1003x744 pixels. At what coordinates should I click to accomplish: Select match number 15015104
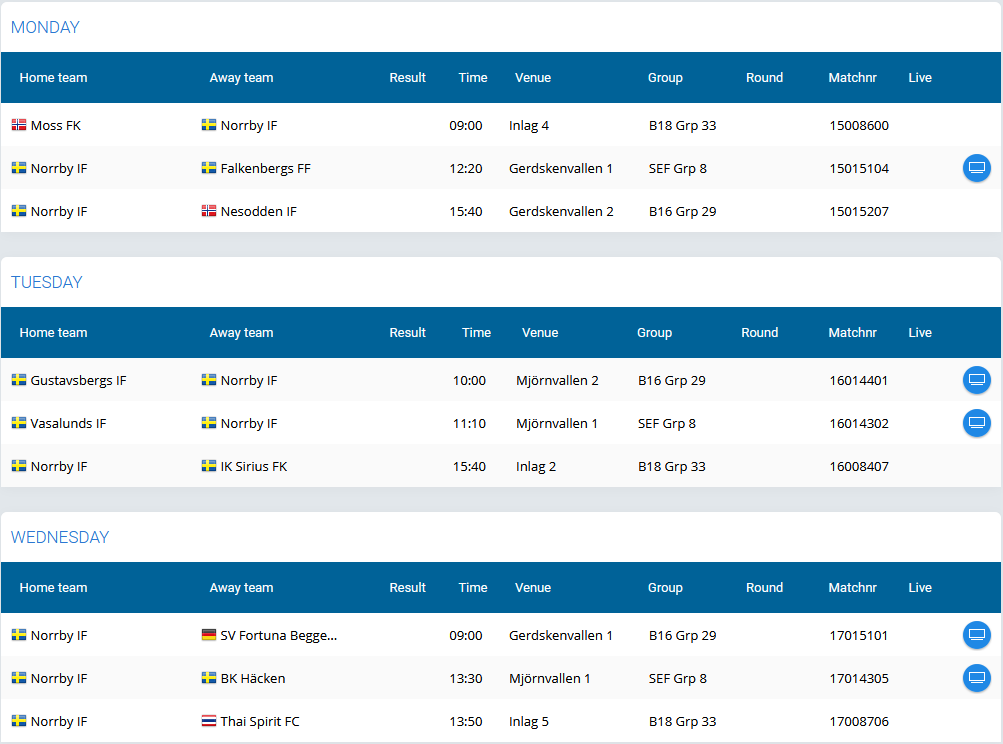[x=859, y=168]
